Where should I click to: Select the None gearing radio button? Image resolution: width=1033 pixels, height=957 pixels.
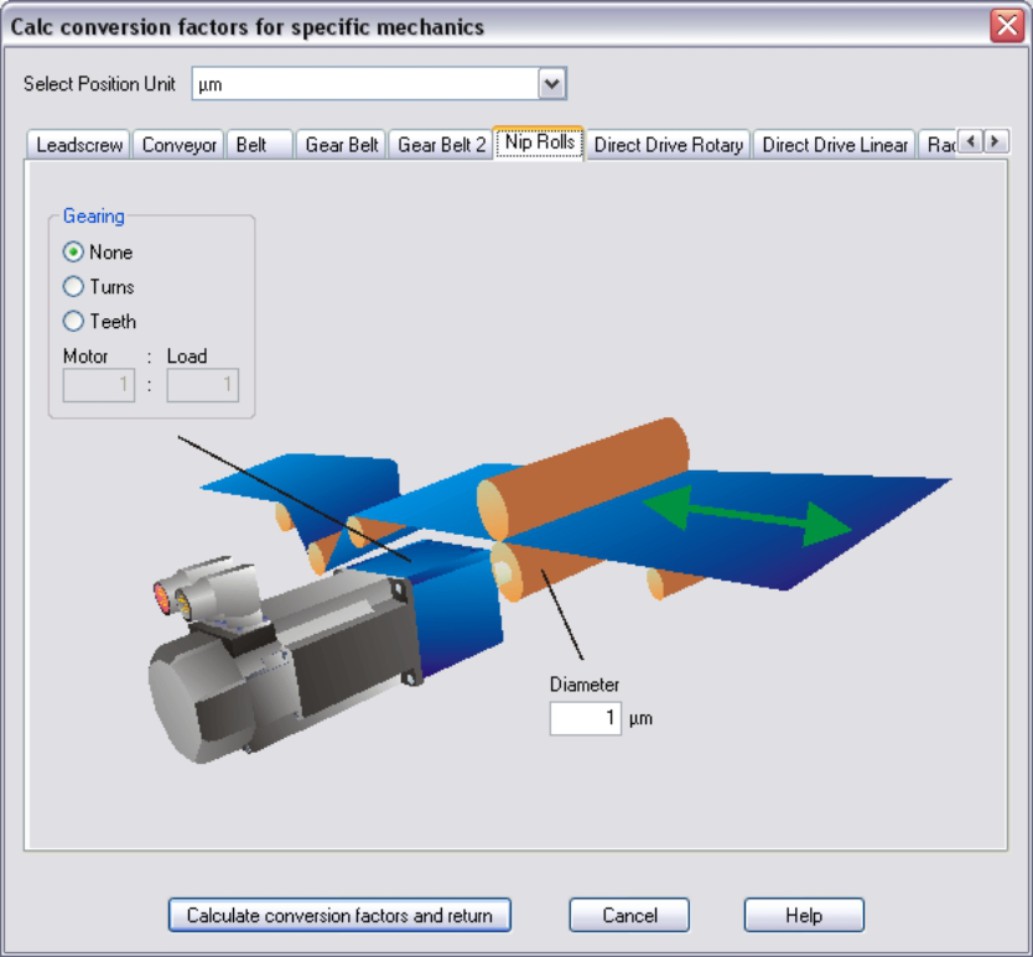click(73, 253)
